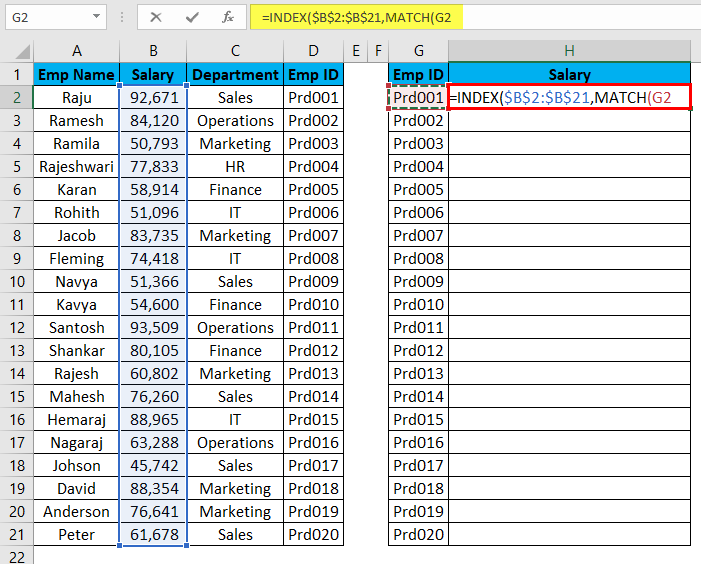Viewport: 701px width, 564px height.
Task: Click the Department header cell
Action: click(x=235, y=74)
